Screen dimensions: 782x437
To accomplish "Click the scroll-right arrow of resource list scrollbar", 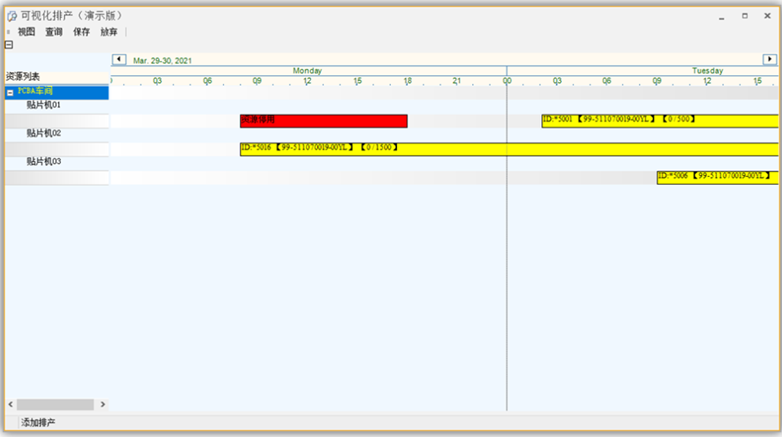I will point(102,405).
